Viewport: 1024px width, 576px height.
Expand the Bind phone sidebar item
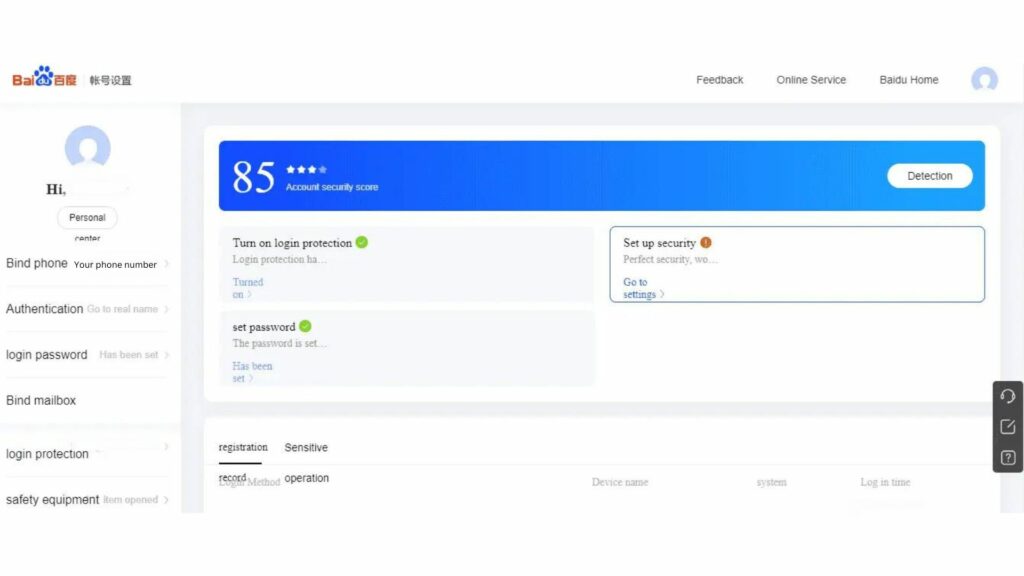(x=87, y=264)
